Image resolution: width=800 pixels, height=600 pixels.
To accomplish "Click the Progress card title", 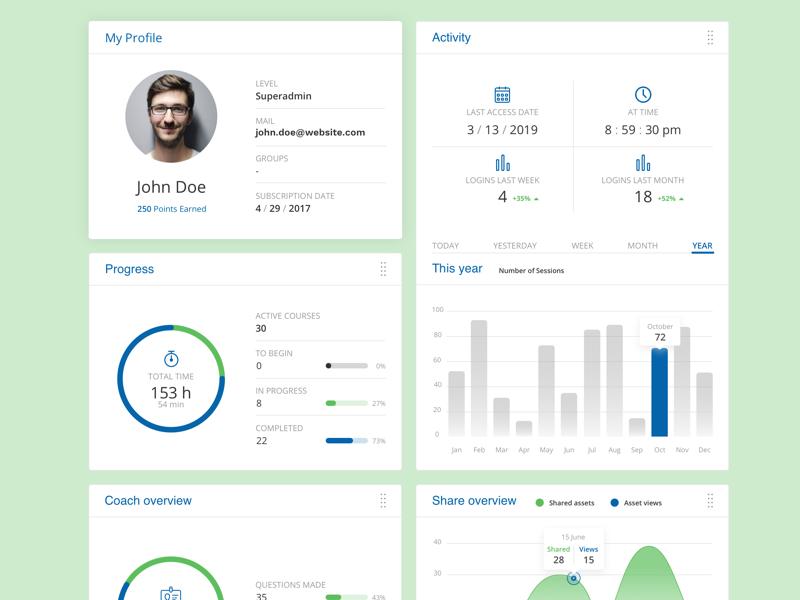I will click(x=129, y=269).
